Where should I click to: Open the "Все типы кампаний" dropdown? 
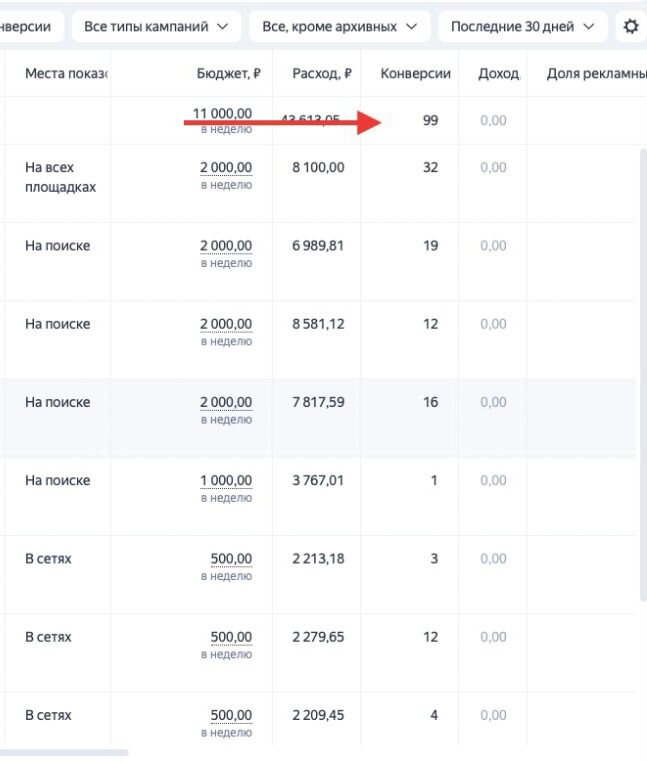156,27
